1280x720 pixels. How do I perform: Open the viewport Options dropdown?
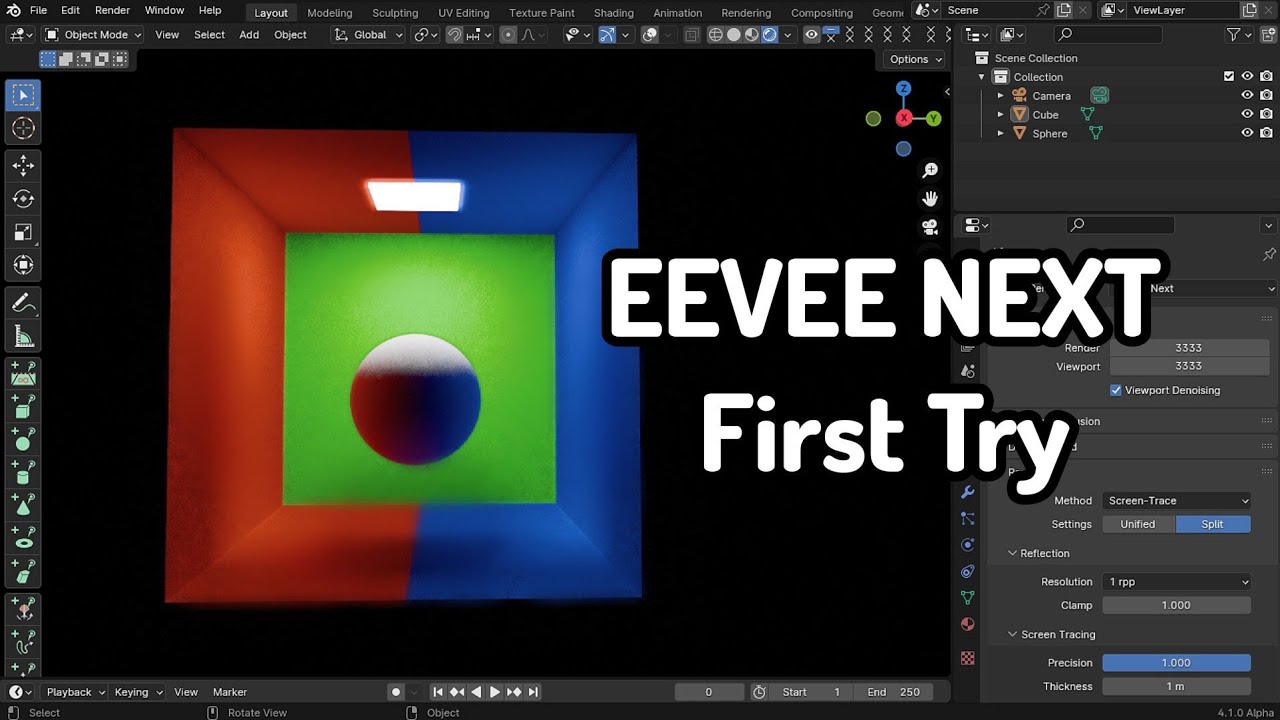pyautogui.click(x=916, y=59)
